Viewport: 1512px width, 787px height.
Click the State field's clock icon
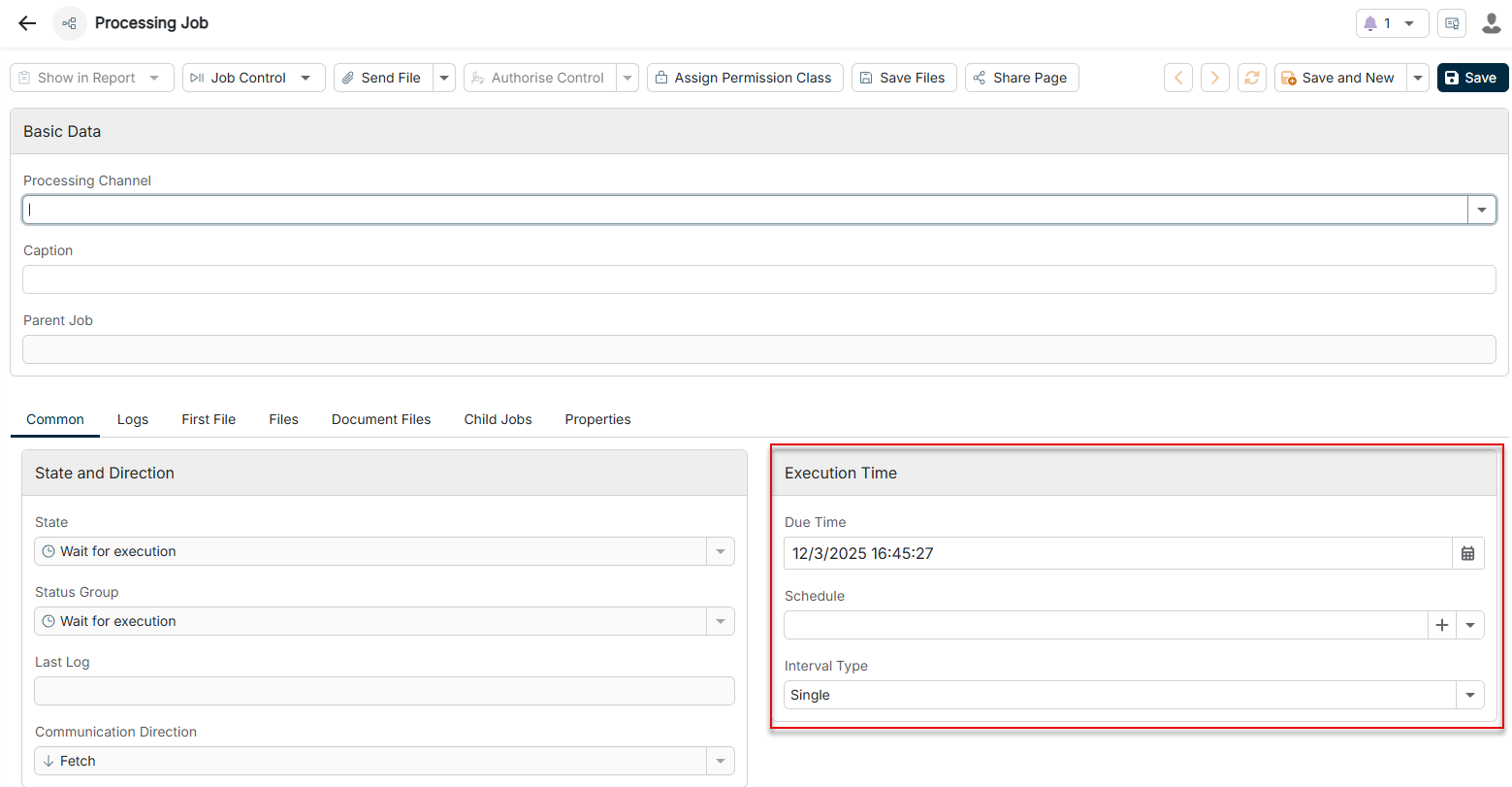pyautogui.click(x=48, y=551)
